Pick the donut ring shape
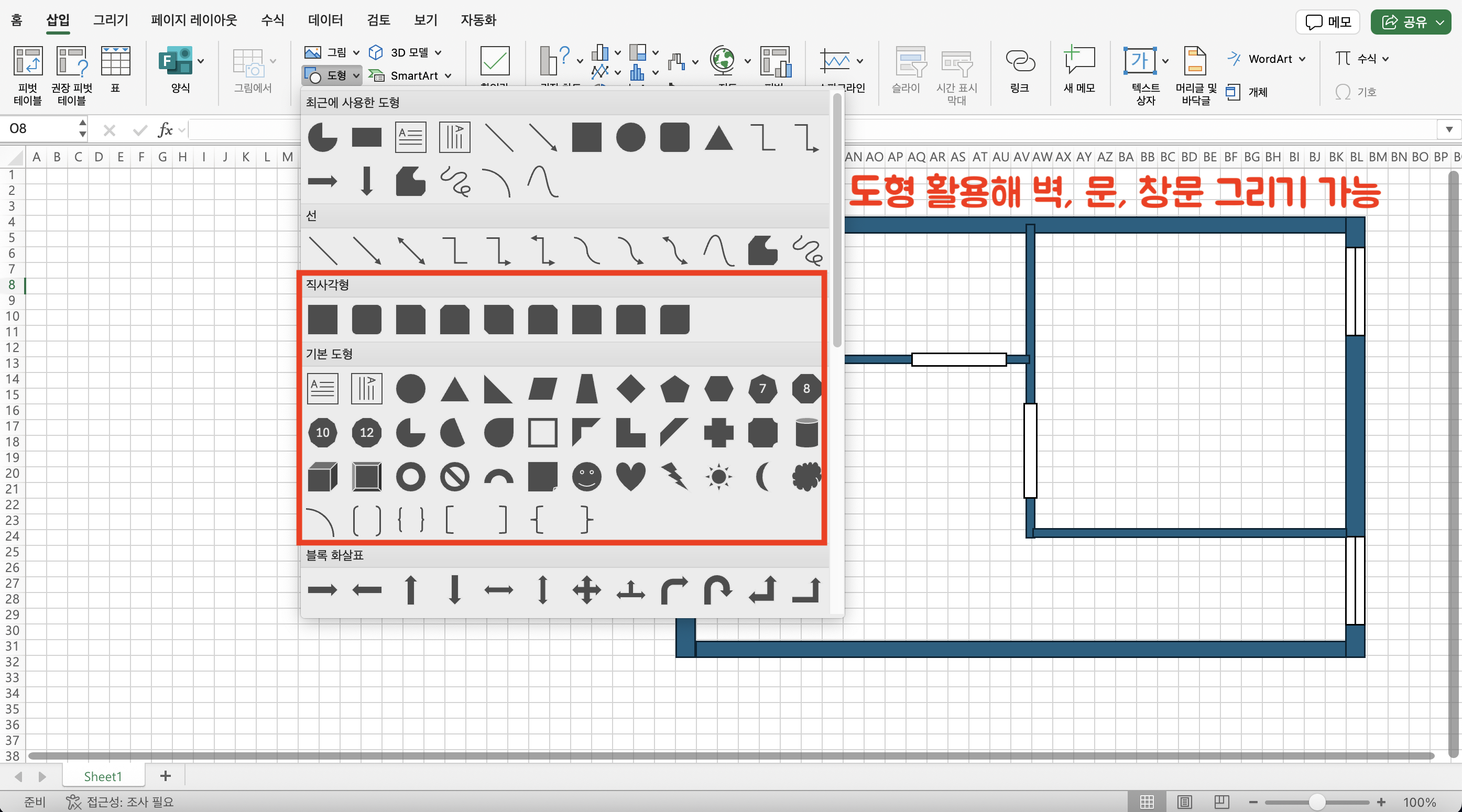 click(410, 477)
